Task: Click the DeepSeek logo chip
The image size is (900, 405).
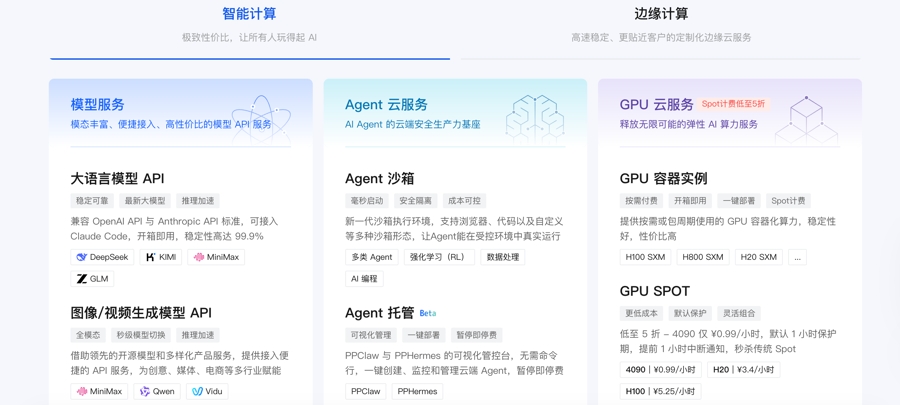Action: [102, 257]
